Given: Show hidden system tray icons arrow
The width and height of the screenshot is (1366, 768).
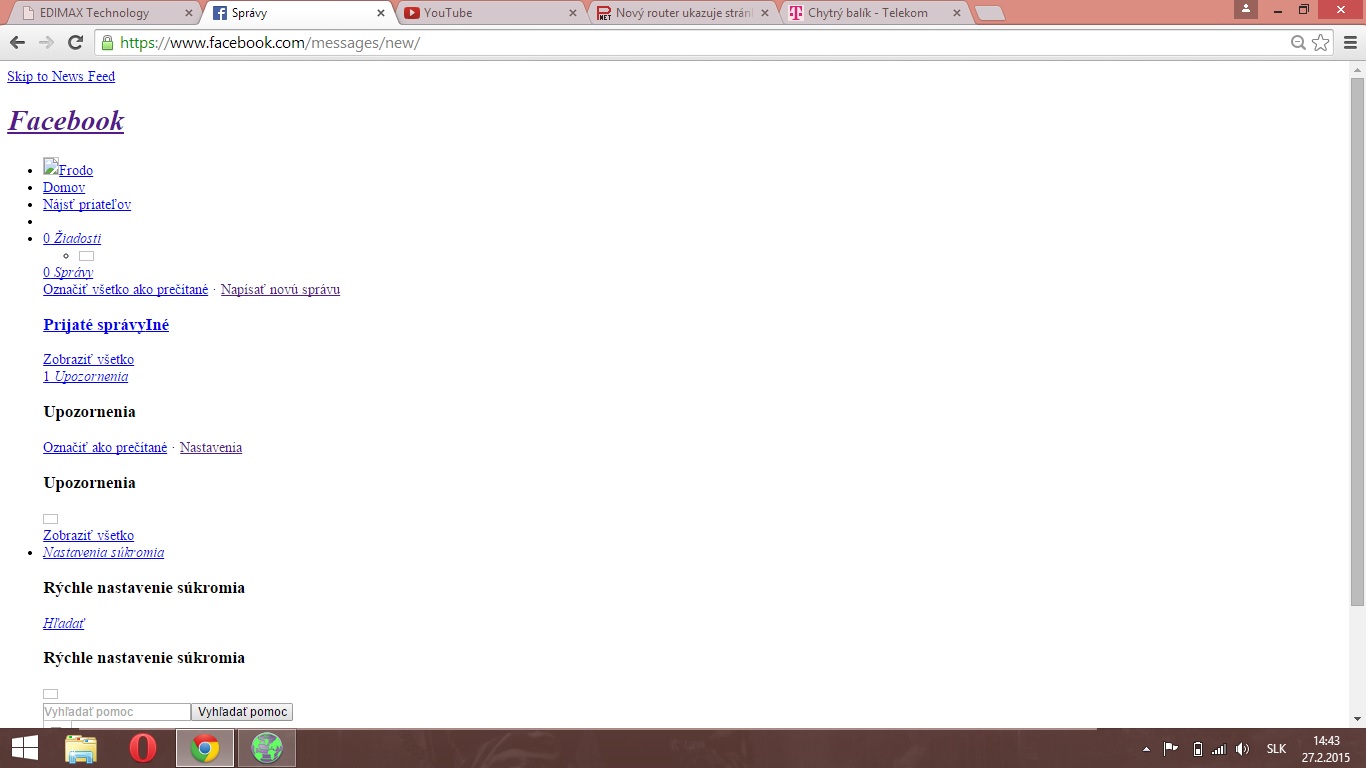Looking at the screenshot, I should pos(1146,749).
